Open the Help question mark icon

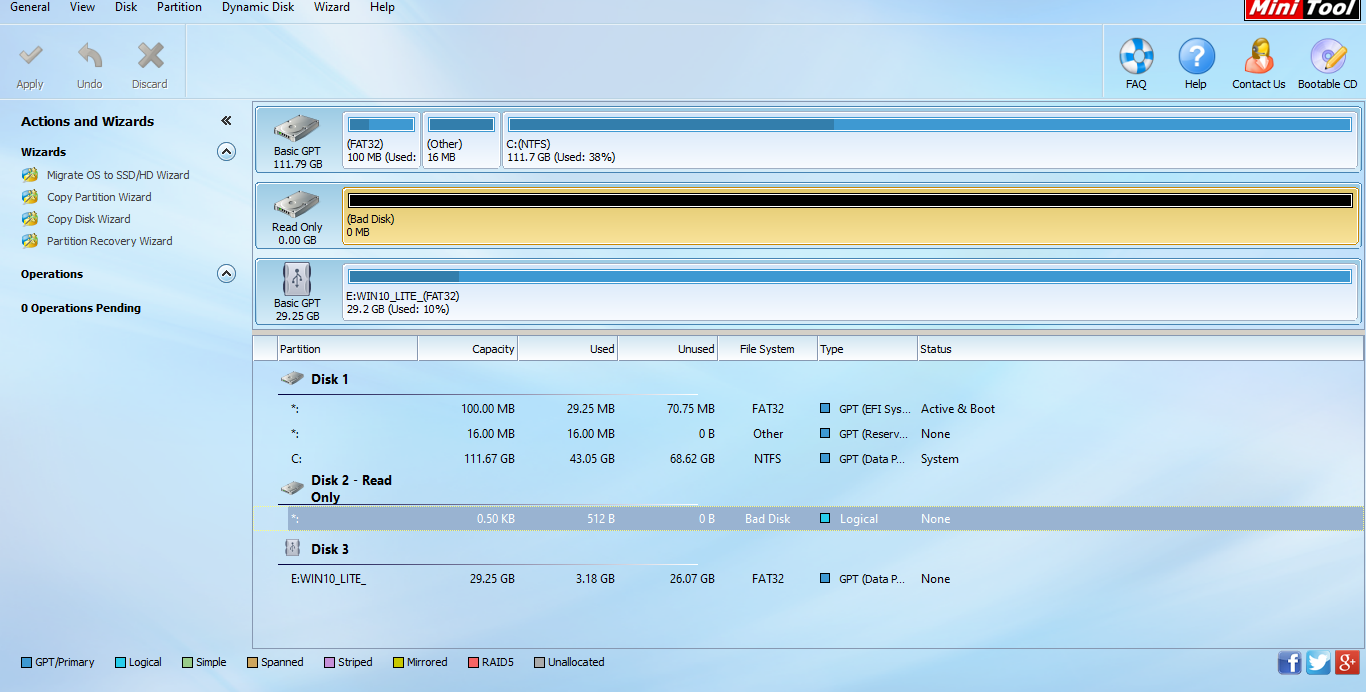tap(1196, 57)
